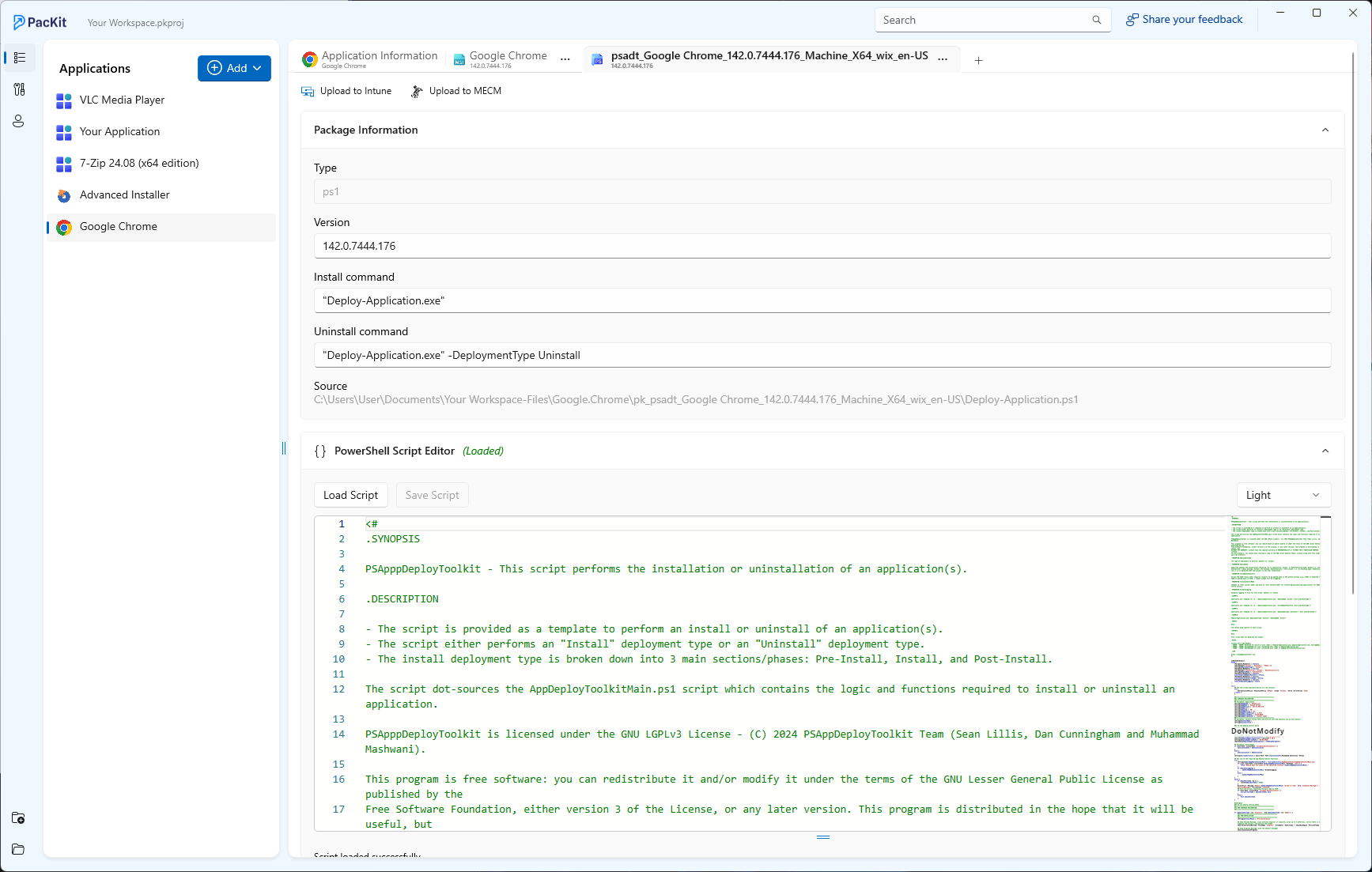The width and height of the screenshot is (1372, 872).
Task: Switch to the Google Chrome NSI tab
Action: tap(507, 59)
